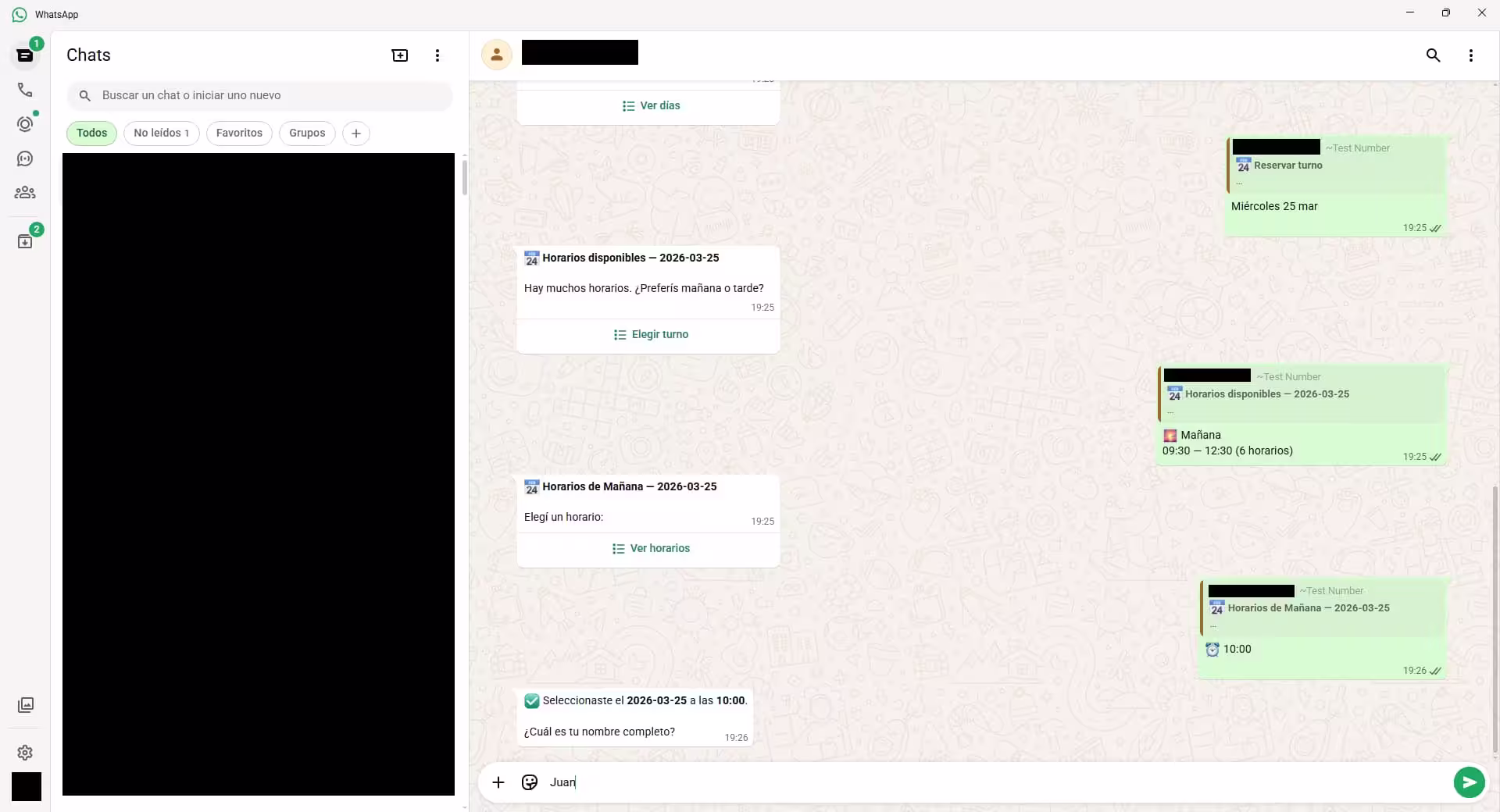Viewport: 1500px width, 812px height.
Task: View Status updates
Action: coord(25,124)
